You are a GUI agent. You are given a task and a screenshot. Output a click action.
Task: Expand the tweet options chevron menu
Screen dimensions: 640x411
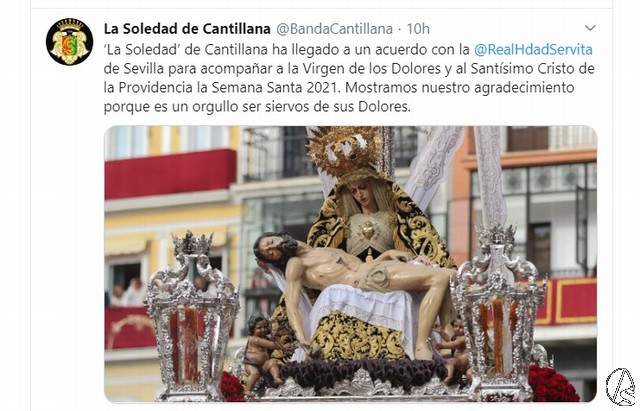(590, 28)
